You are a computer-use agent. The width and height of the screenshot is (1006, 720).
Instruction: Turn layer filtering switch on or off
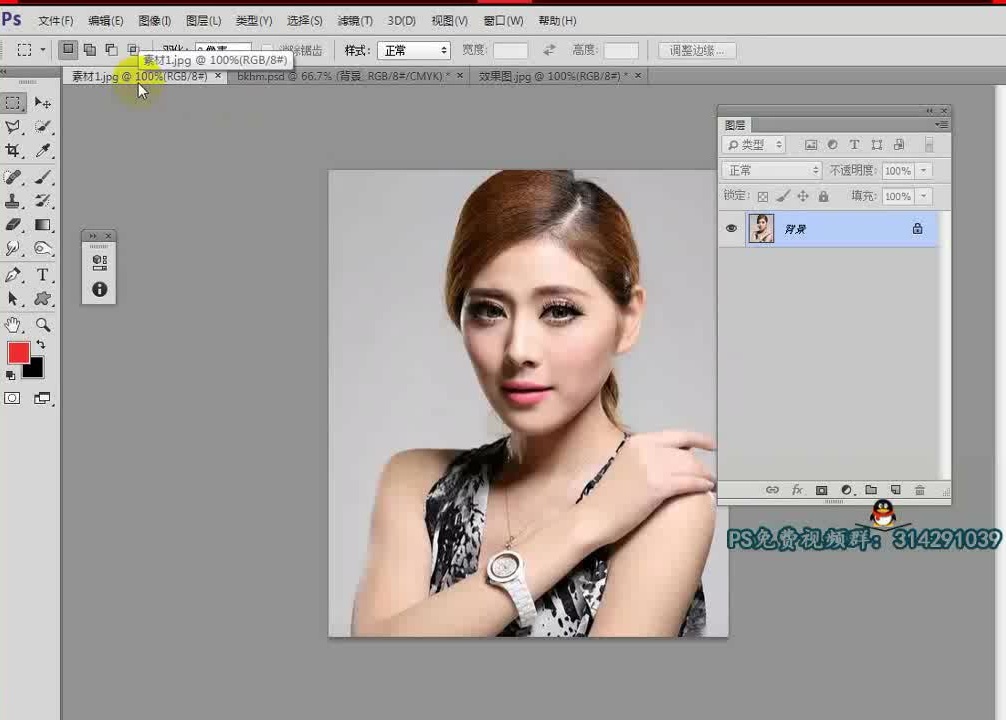(x=929, y=145)
